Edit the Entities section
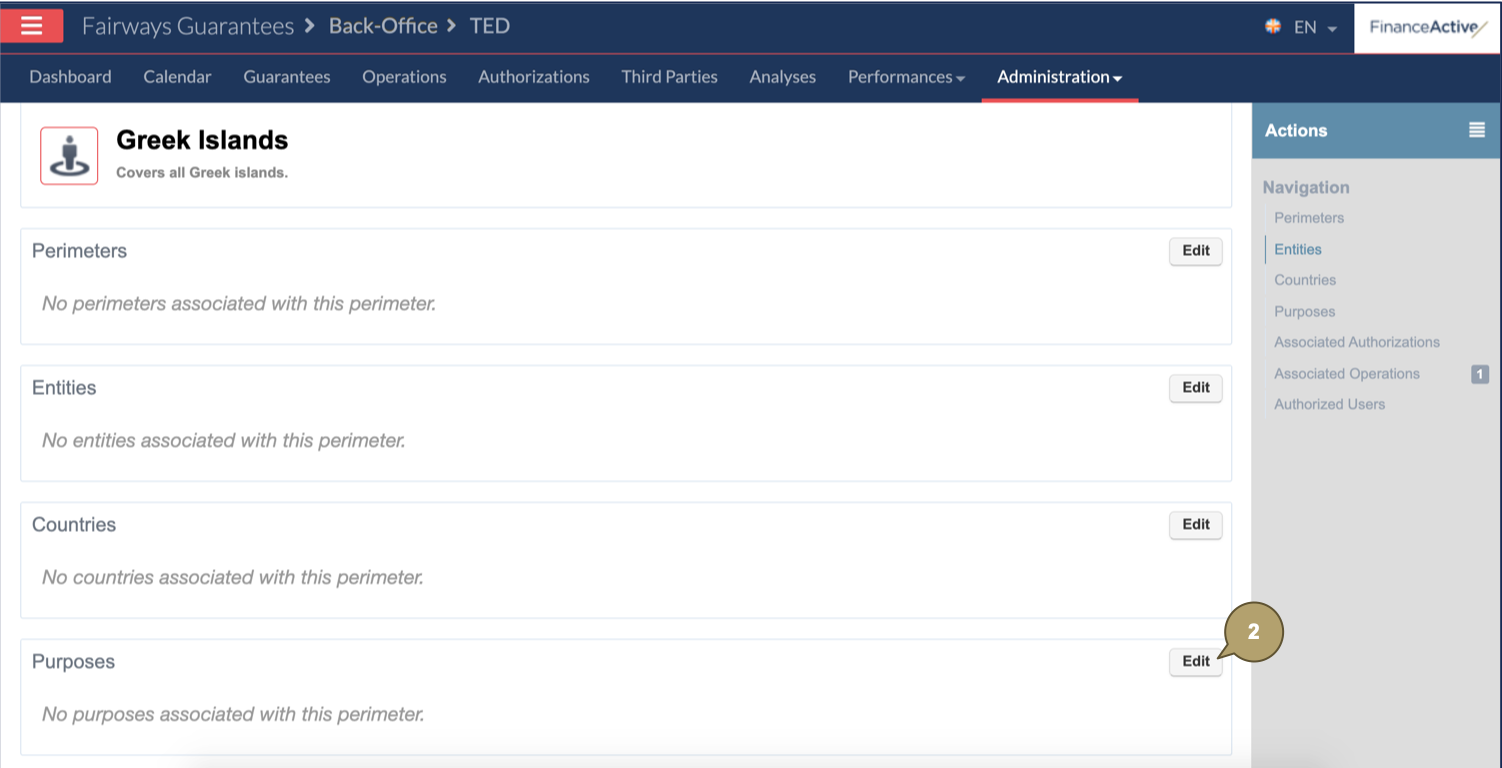 1195,388
